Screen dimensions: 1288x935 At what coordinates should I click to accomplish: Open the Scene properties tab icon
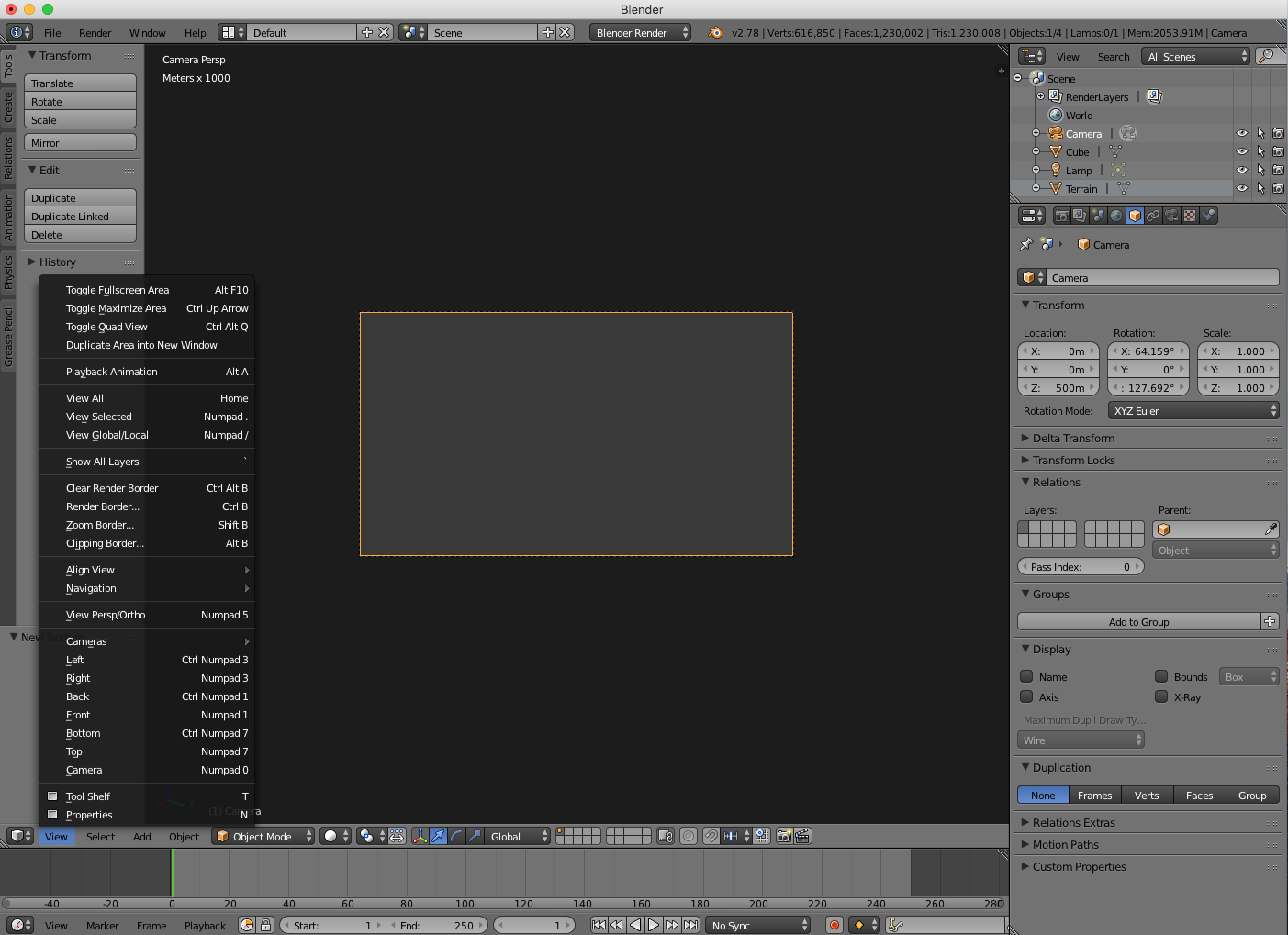click(1098, 216)
